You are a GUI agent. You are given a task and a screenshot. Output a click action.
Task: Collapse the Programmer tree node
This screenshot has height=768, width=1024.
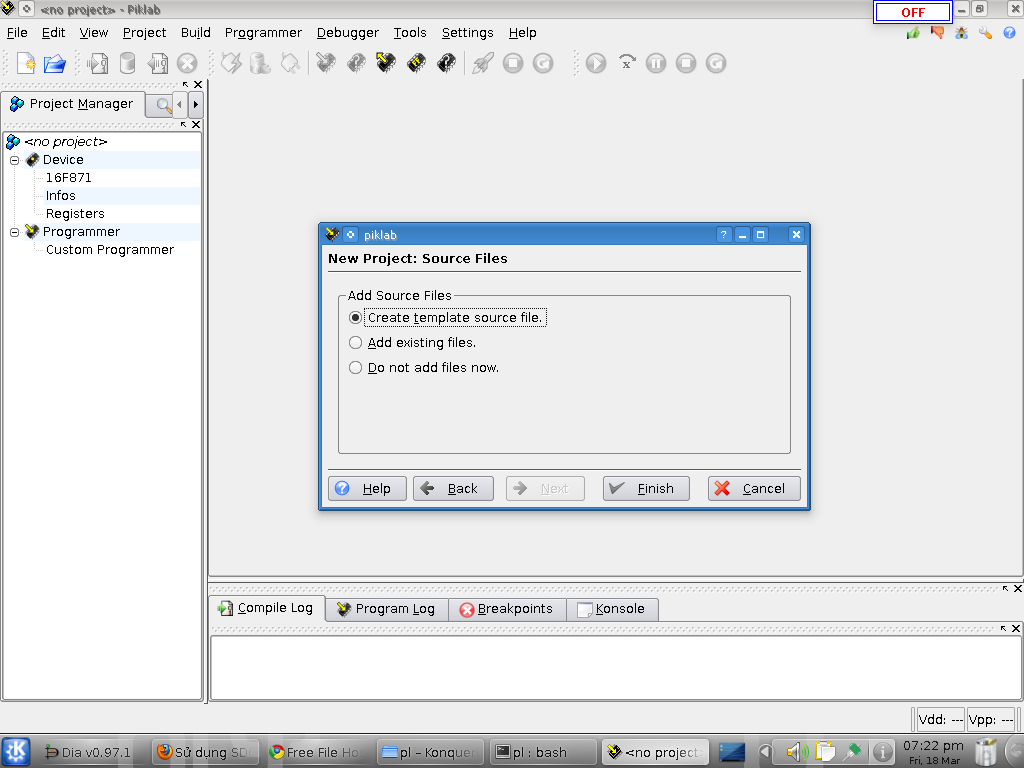[14, 232]
